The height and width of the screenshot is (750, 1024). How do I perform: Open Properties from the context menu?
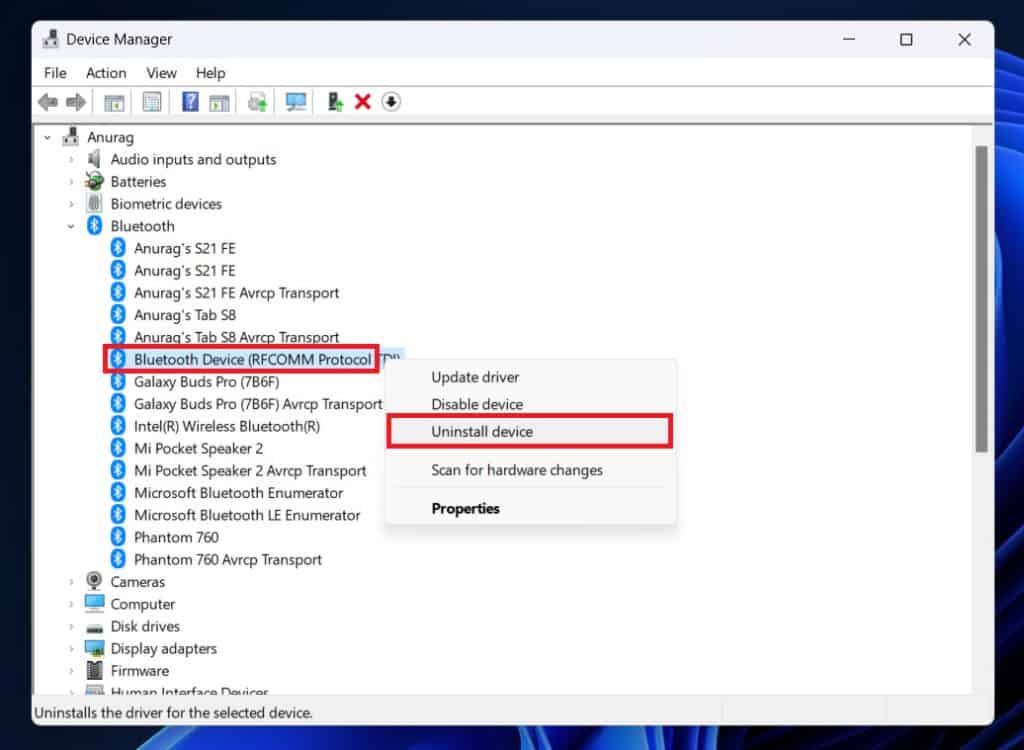tap(465, 508)
